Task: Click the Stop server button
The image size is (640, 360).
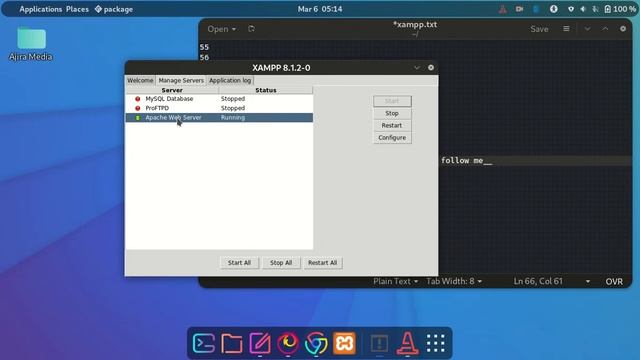Action: coord(392,113)
